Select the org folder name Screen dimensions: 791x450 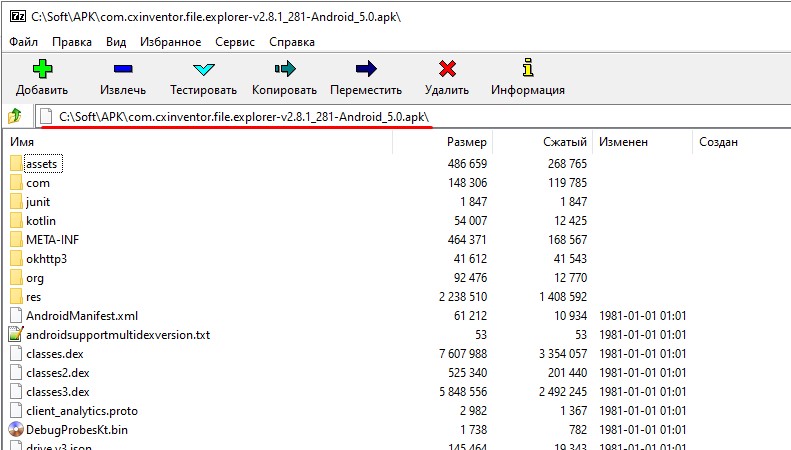click(x=35, y=278)
